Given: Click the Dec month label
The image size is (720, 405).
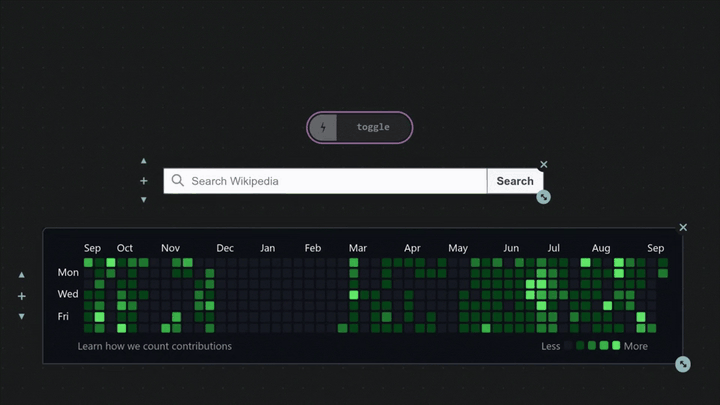Looking at the screenshot, I should pos(225,248).
